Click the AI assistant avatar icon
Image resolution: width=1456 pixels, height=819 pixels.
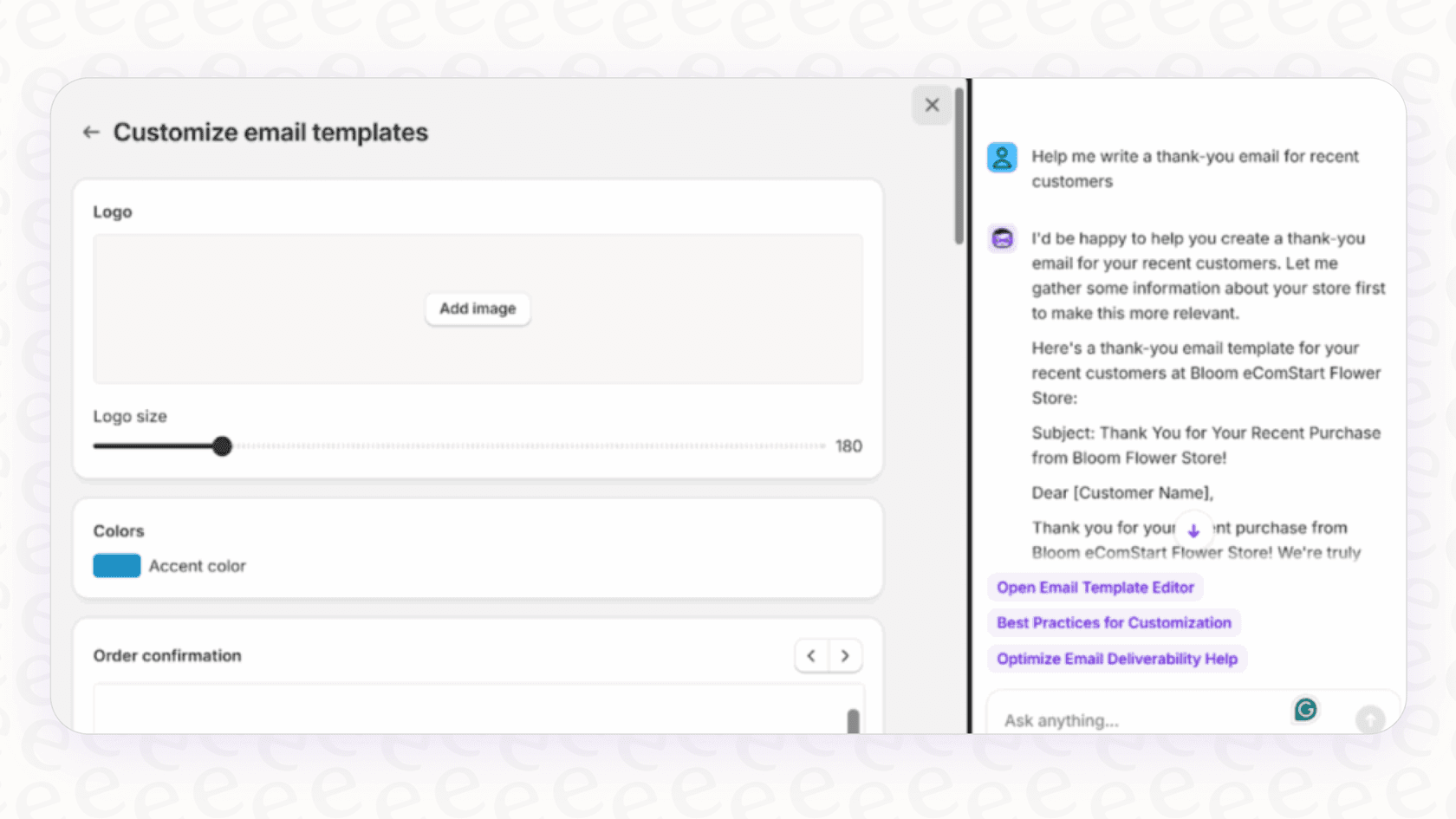point(1002,238)
